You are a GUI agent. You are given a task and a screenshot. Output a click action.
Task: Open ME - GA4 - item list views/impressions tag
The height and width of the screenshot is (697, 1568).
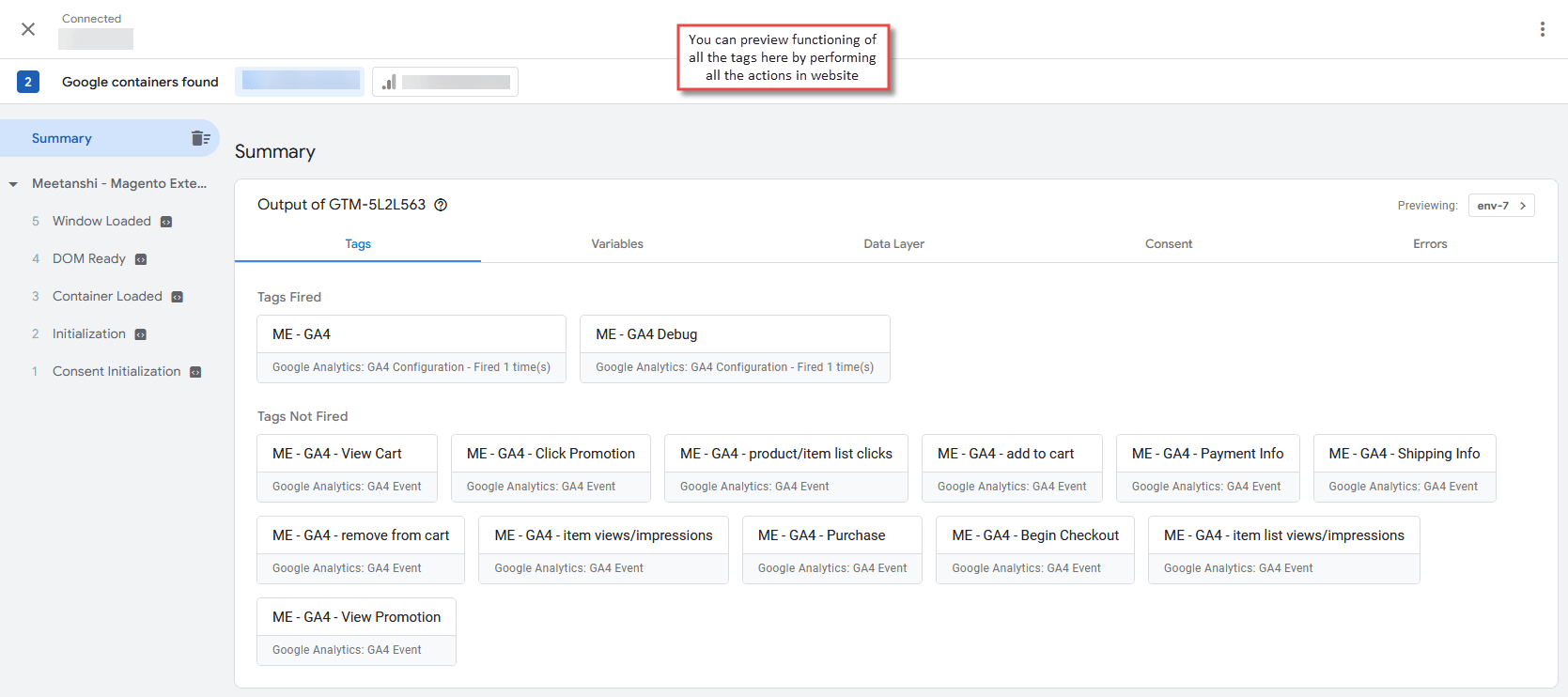tap(1284, 550)
